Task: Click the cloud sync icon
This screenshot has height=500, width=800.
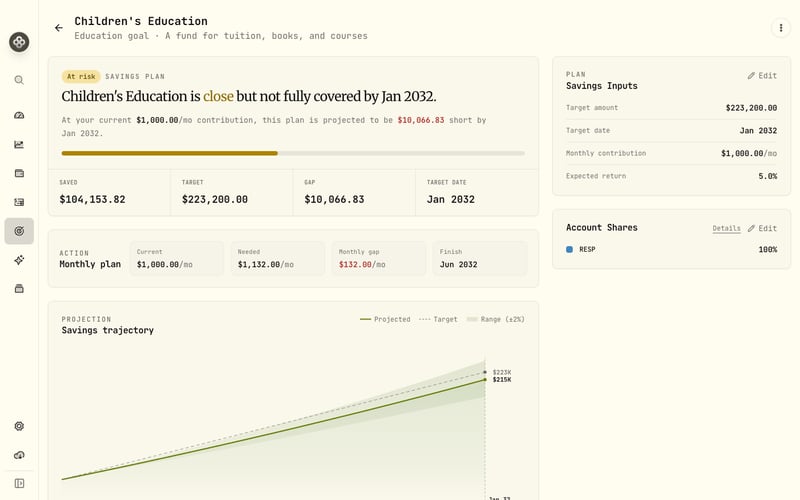Action: click(x=19, y=455)
